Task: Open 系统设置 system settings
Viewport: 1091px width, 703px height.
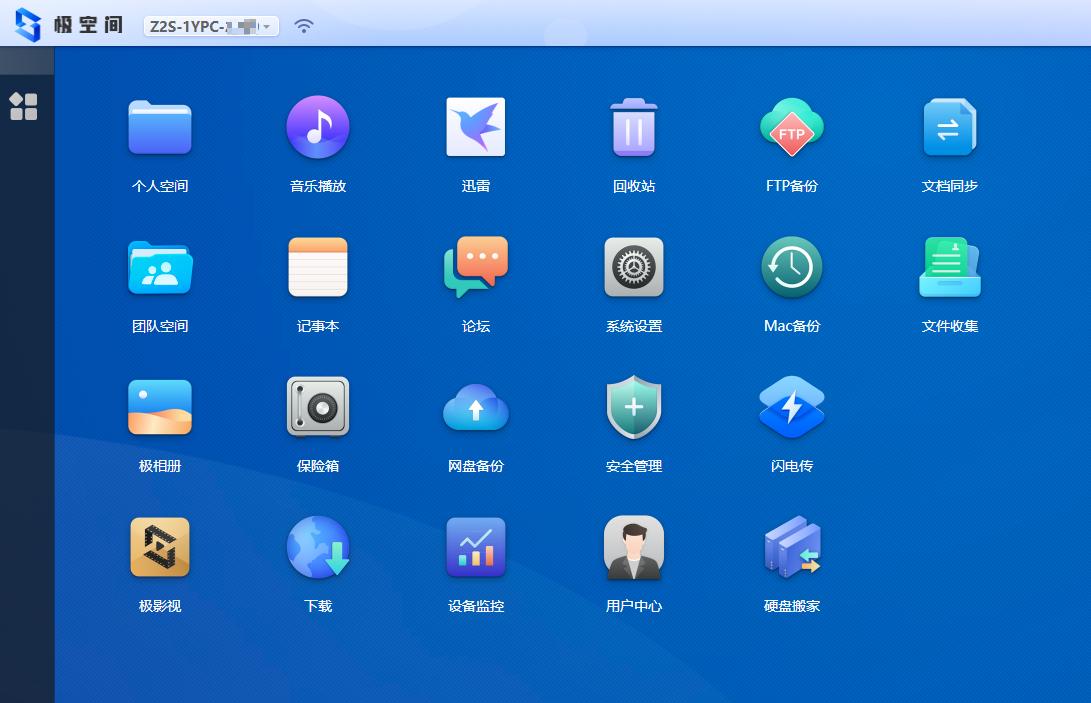Action: (634, 268)
